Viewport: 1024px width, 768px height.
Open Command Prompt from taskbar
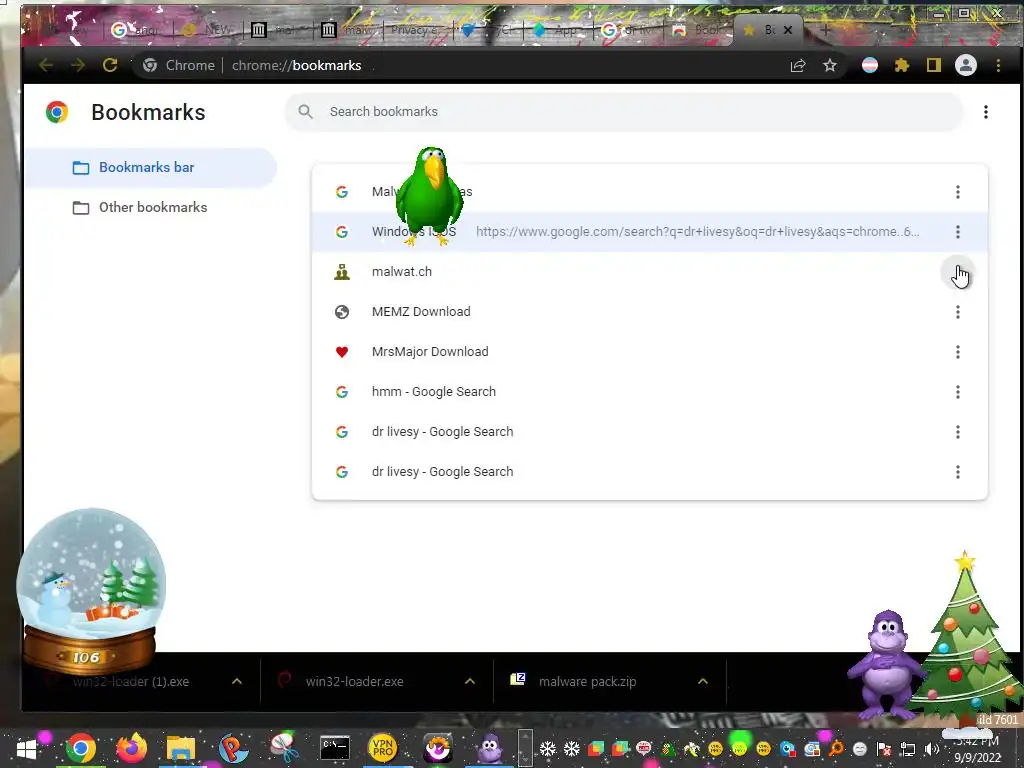(335, 748)
